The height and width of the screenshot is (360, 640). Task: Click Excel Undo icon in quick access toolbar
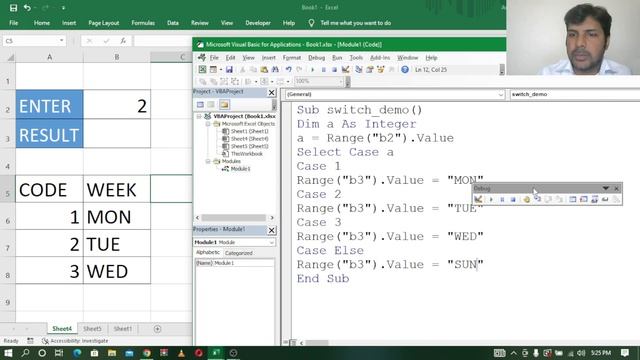tap(27, 8)
